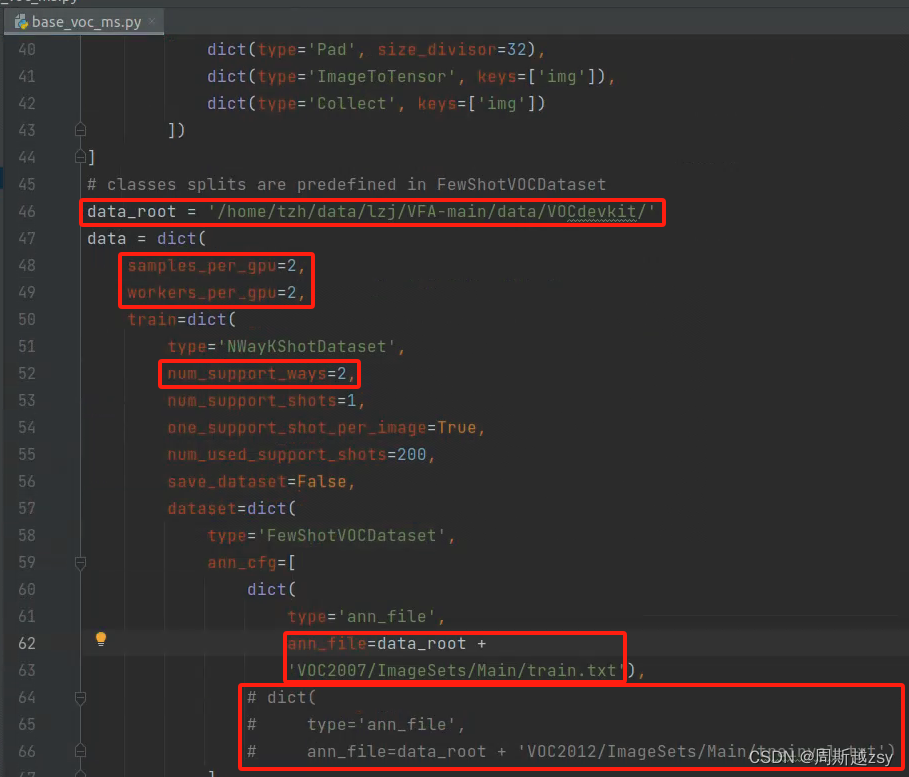909x777 pixels.
Task: Select the base_voc_ms.py editor tab
Action: click(84, 22)
